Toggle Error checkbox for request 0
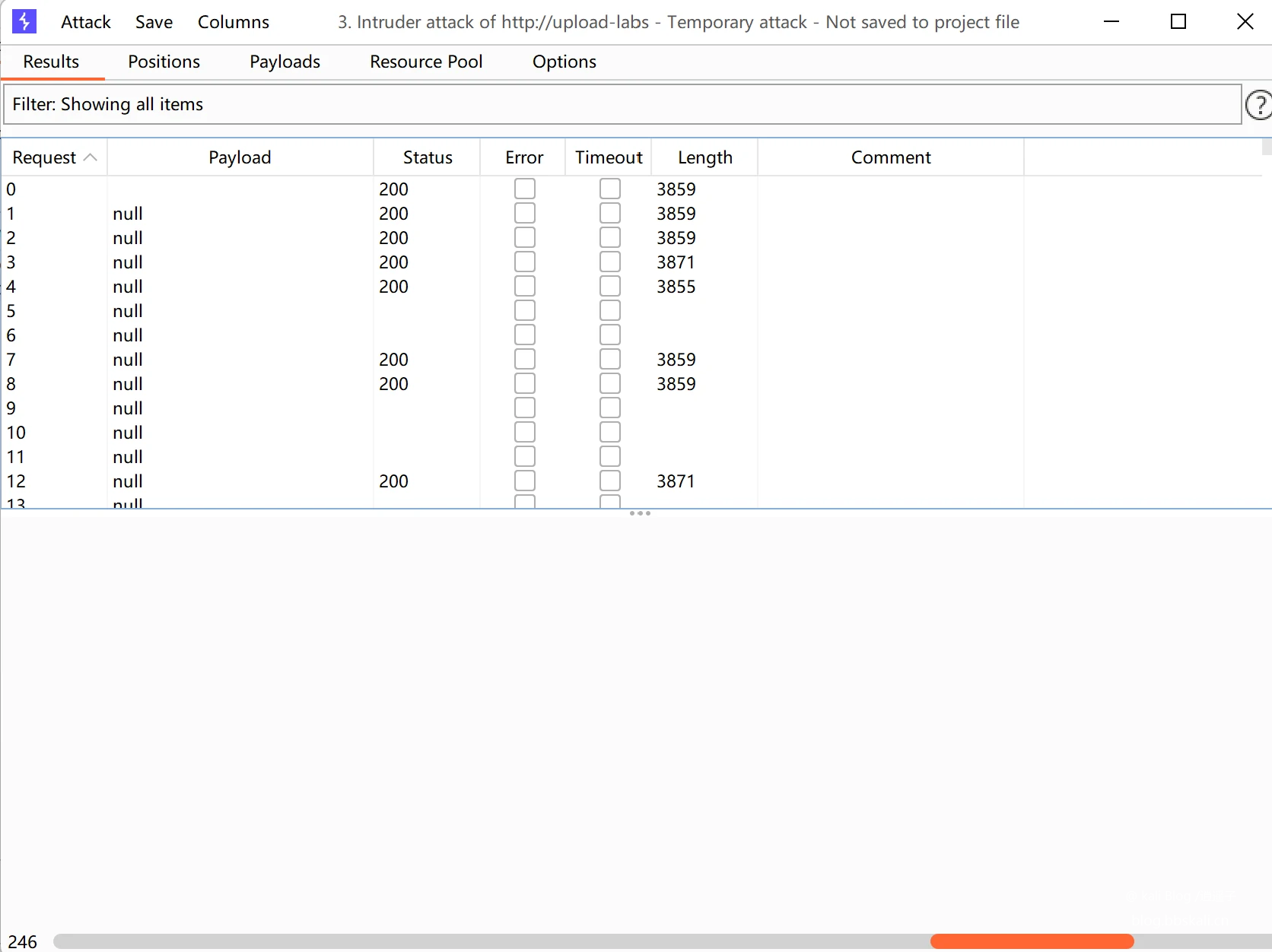Image resolution: width=1272 pixels, height=952 pixels. pos(525,189)
